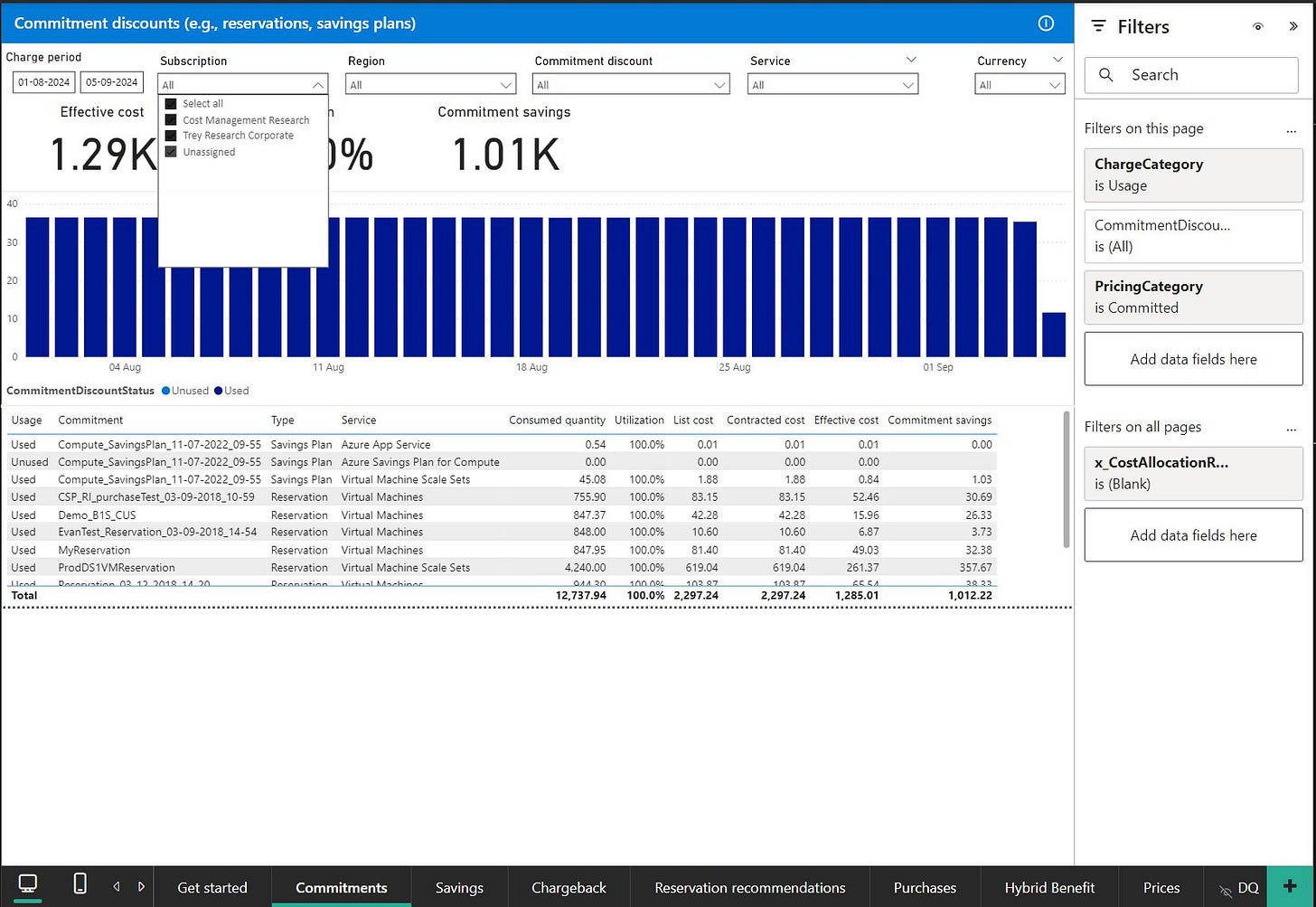Click the charge period start date 01-08-2024

pos(44,82)
